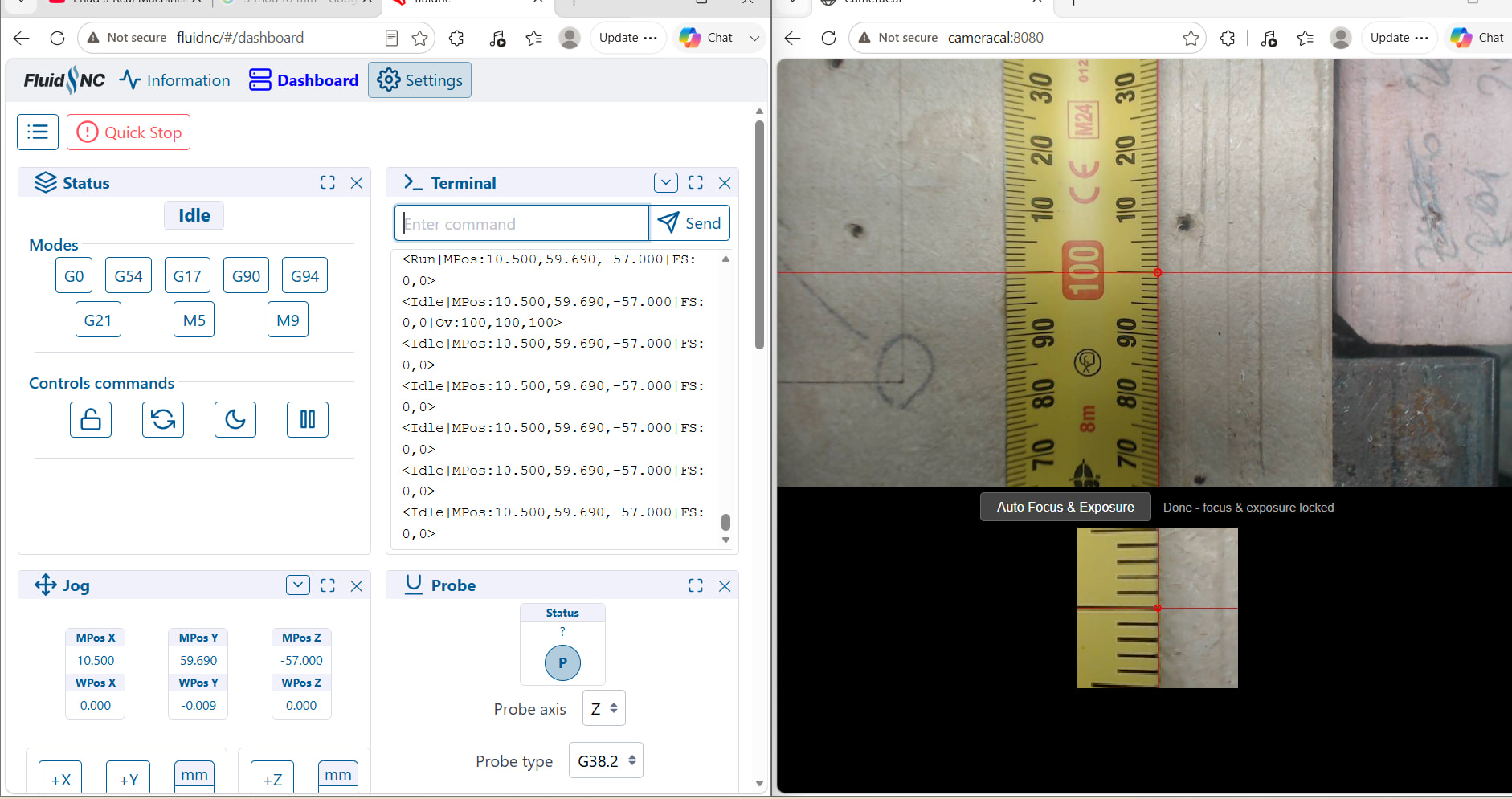Open media control icon in the cameracal window
Screen dimensions: 1512x799
(x=1269, y=38)
